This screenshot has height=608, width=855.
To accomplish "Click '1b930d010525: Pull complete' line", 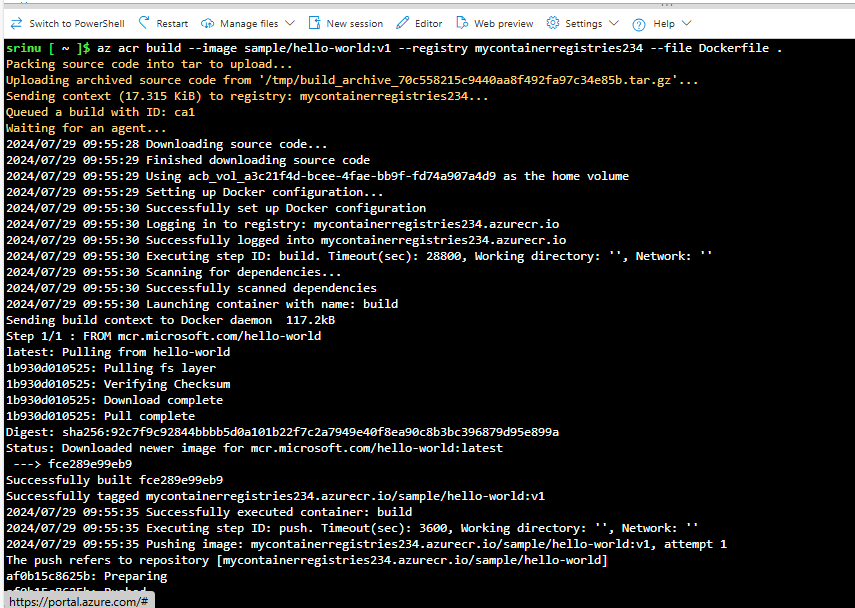I will [100, 416].
